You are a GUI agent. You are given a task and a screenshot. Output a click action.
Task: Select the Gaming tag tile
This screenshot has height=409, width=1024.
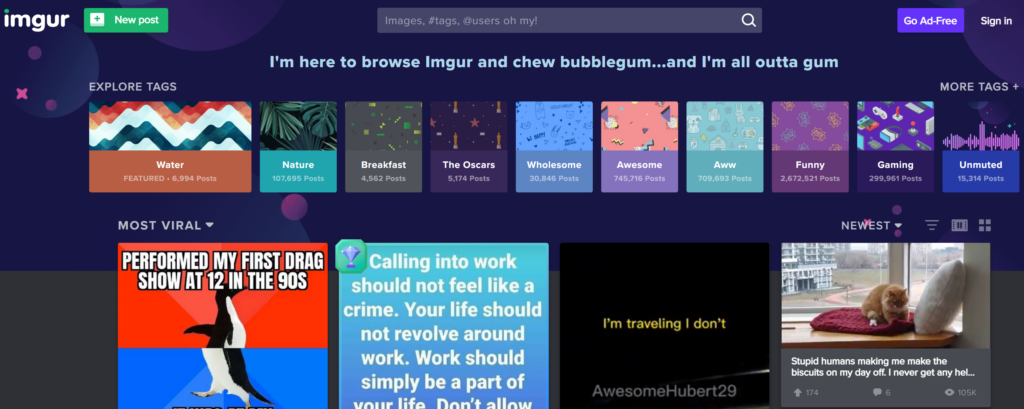895,146
